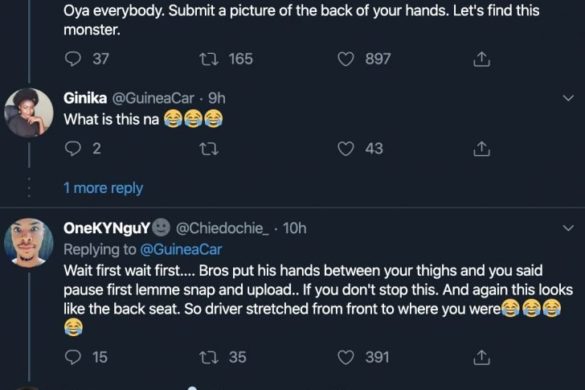Open the @GuineaCar mention link
585x390 pixels.
click(181, 249)
